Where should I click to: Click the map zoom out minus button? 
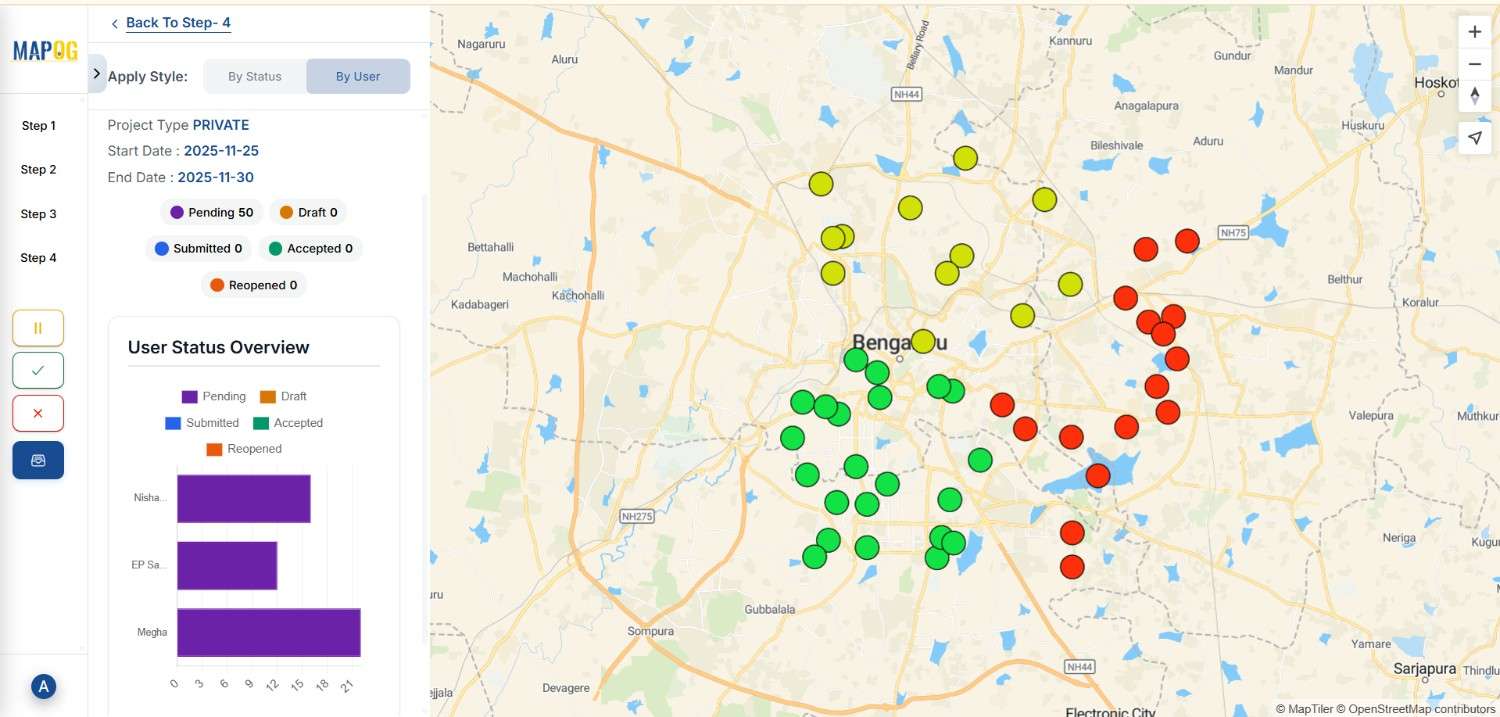[x=1474, y=65]
